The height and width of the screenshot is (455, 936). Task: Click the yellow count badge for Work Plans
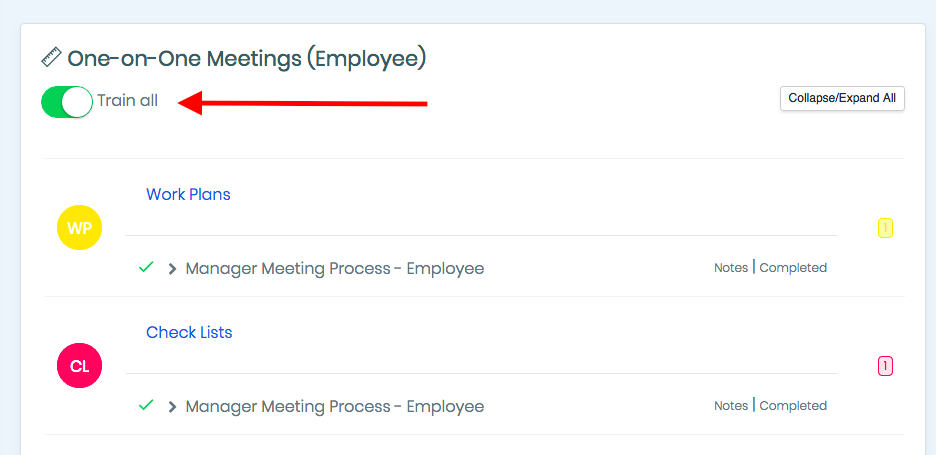(x=885, y=228)
